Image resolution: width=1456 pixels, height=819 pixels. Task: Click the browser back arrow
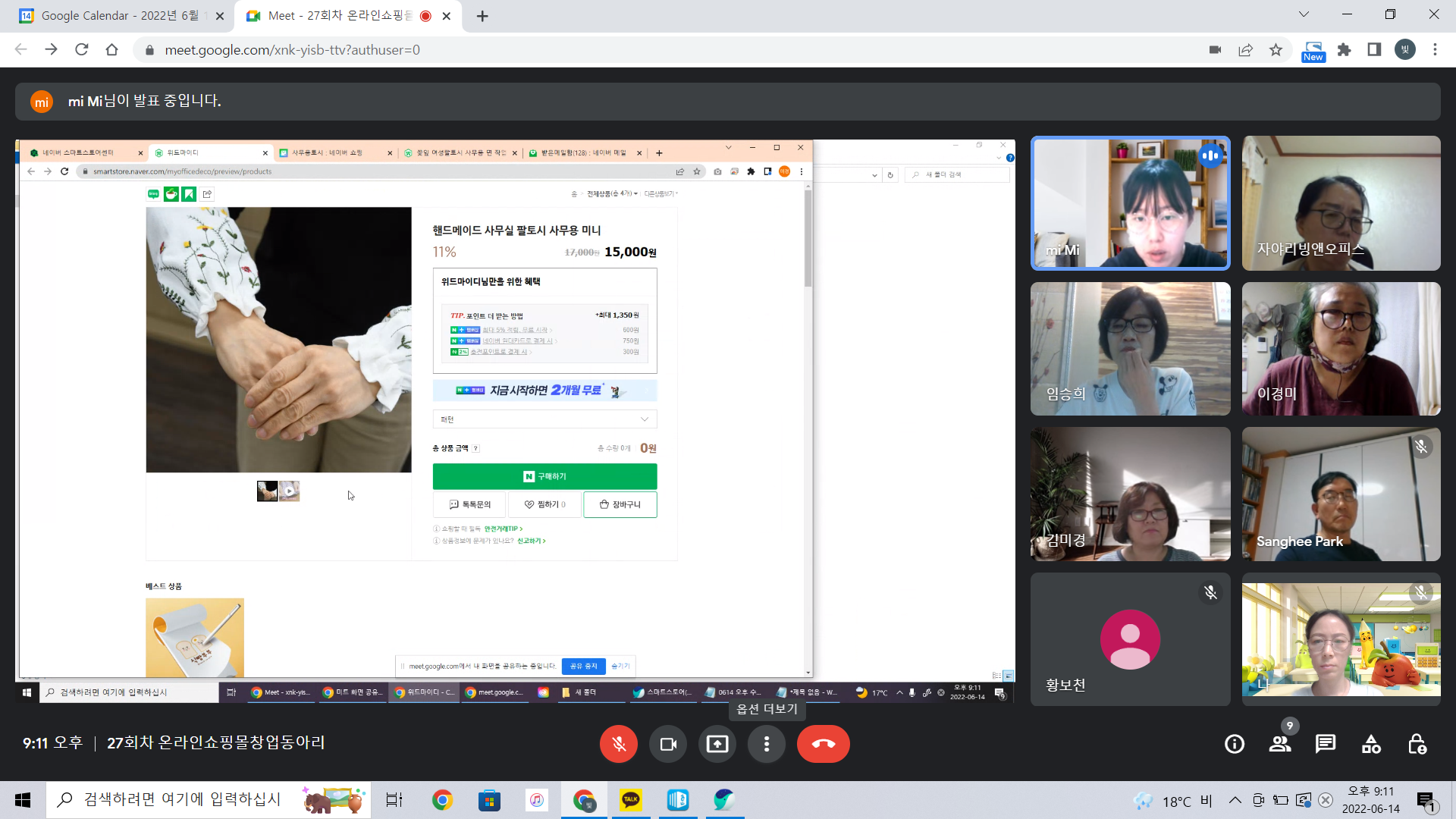(20, 50)
